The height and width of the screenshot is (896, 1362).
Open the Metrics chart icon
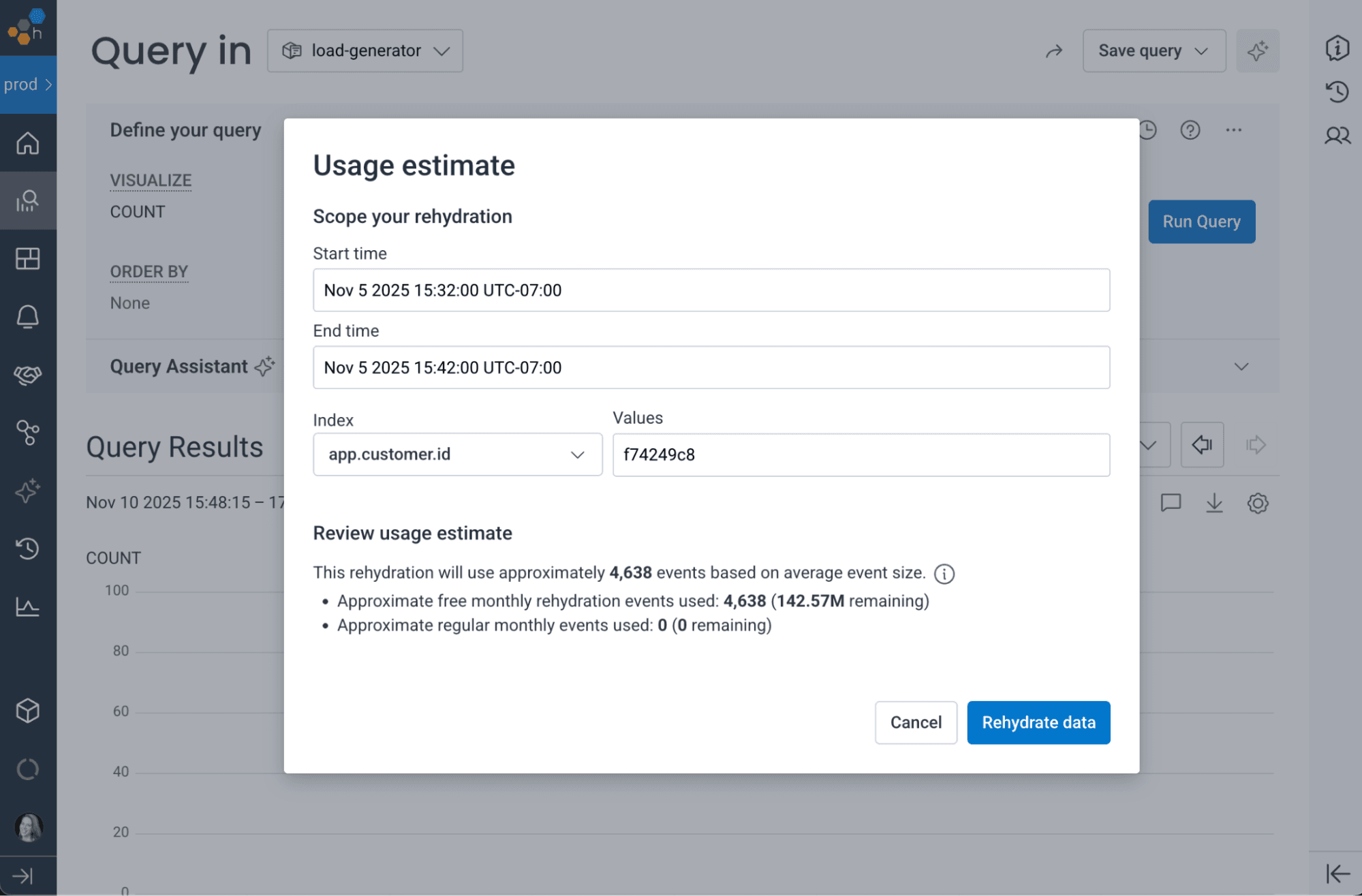point(28,606)
